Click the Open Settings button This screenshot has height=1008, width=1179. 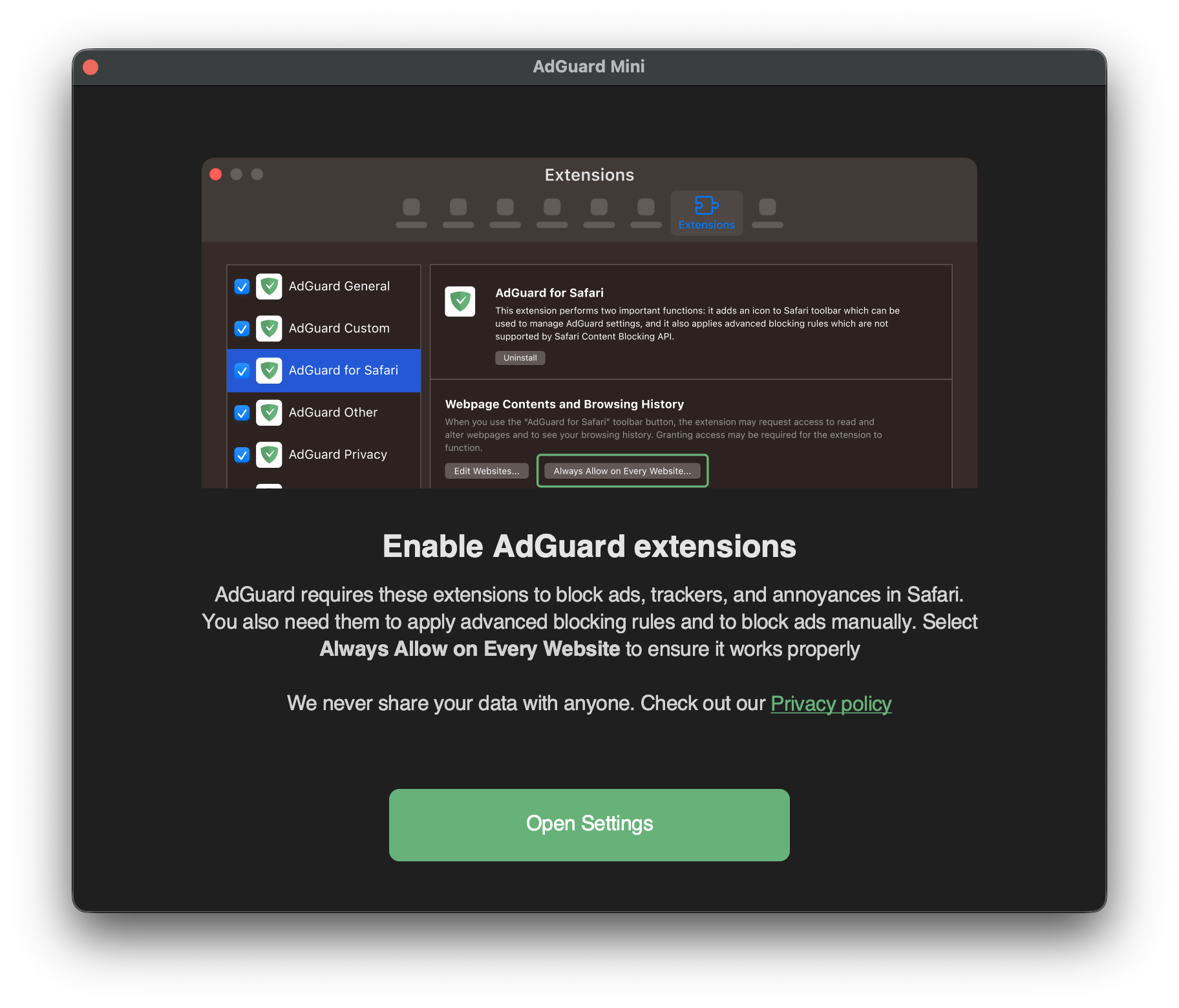[x=589, y=824]
